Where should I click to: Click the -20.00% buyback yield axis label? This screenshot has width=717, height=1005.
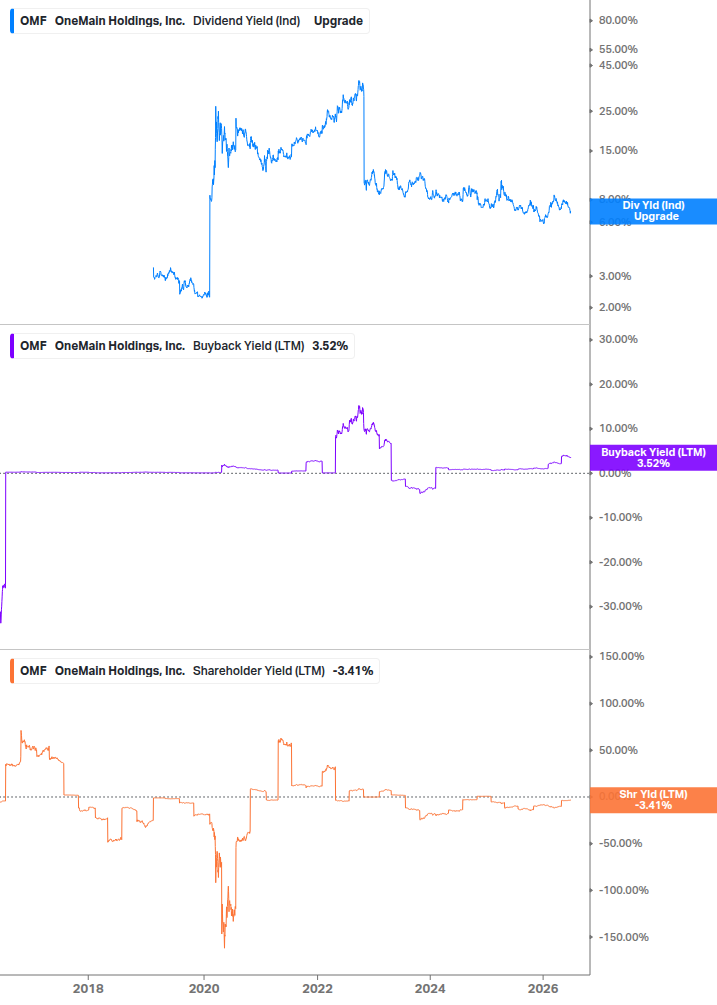(x=620, y=562)
